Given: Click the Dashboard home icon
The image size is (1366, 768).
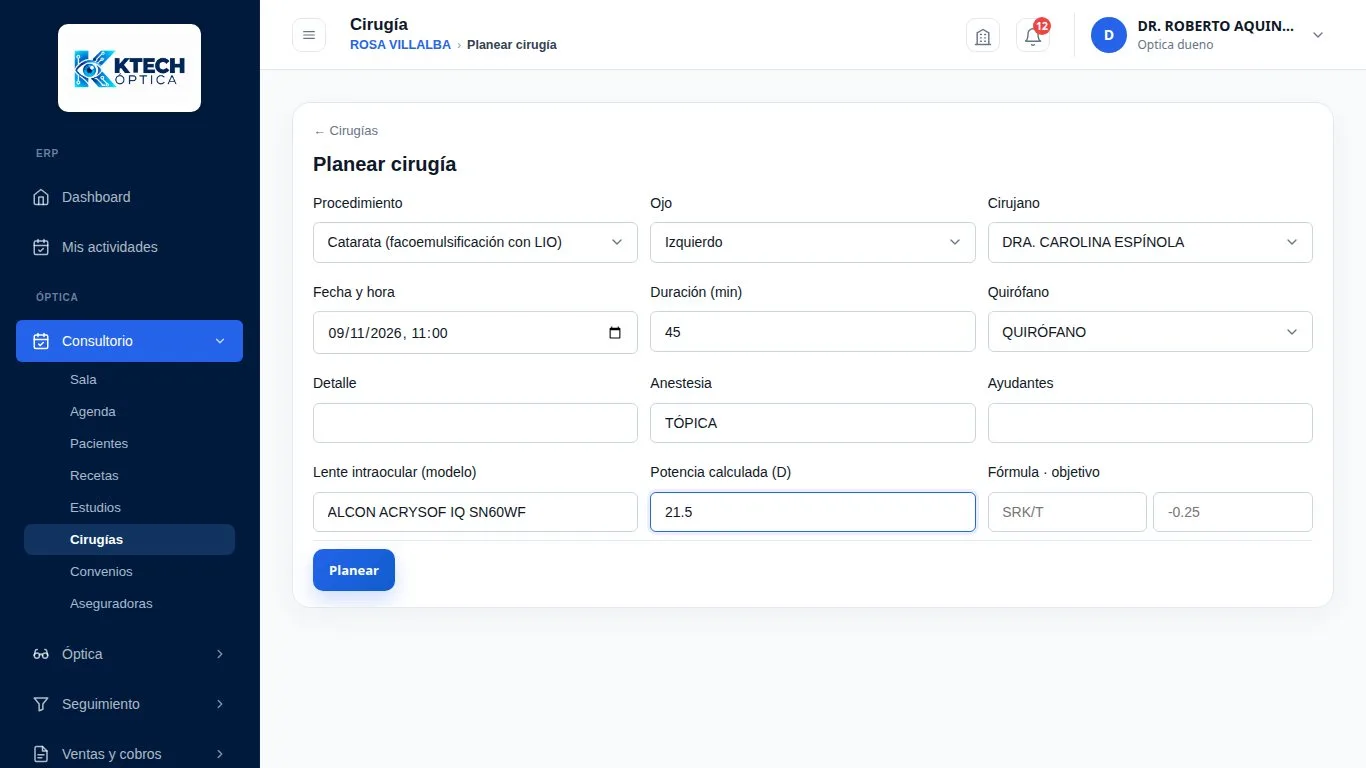Looking at the screenshot, I should pyautogui.click(x=41, y=197).
